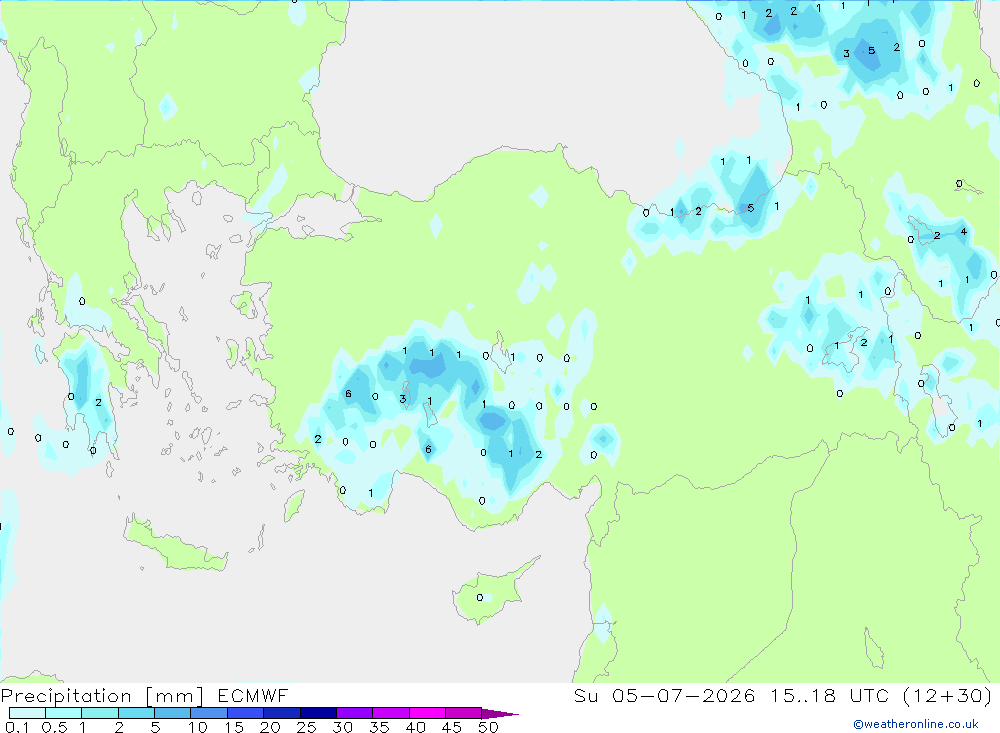Click the legend scale label '50'
The height and width of the screenshot is (733, 1000).
coord(488,727)
